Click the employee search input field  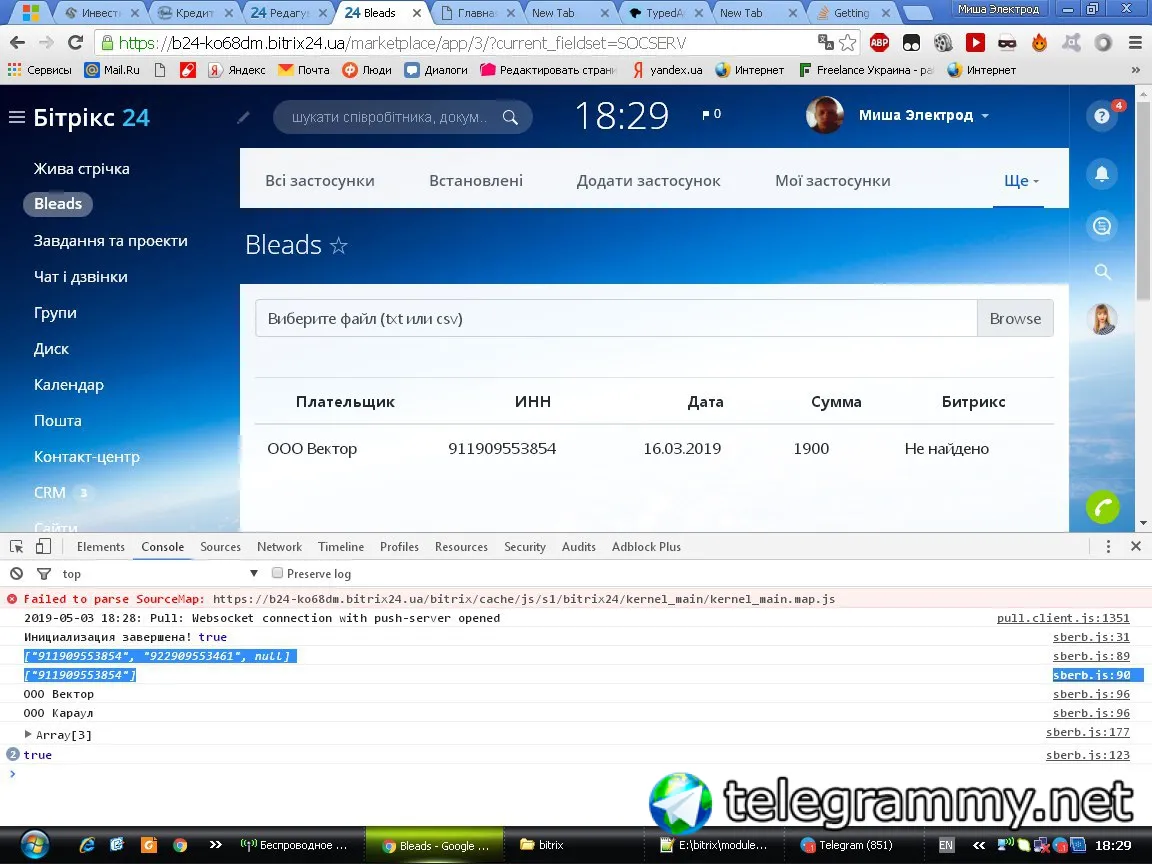(389, 117)
